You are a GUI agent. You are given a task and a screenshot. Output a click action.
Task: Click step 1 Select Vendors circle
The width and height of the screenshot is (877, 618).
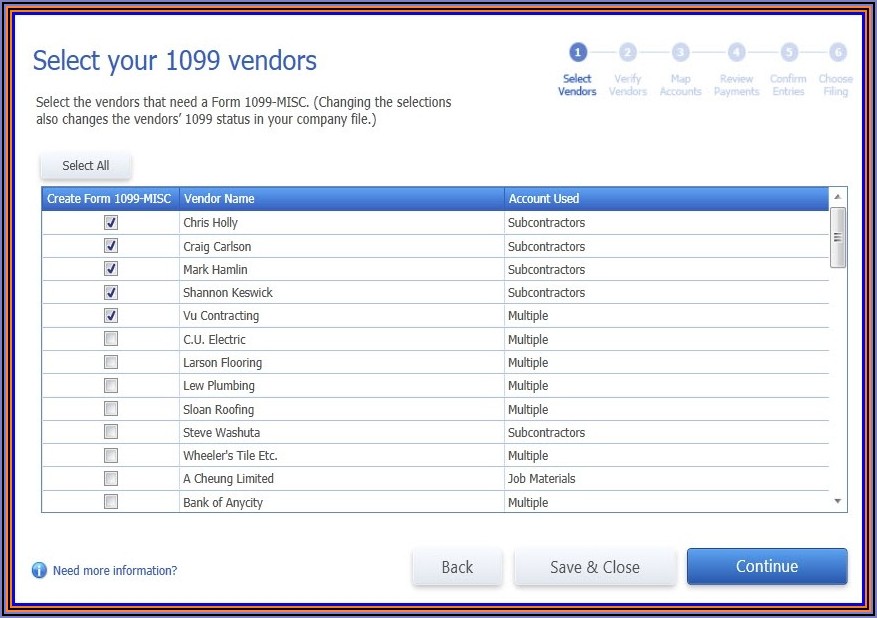pyautogui.click(x=577, y=52)
